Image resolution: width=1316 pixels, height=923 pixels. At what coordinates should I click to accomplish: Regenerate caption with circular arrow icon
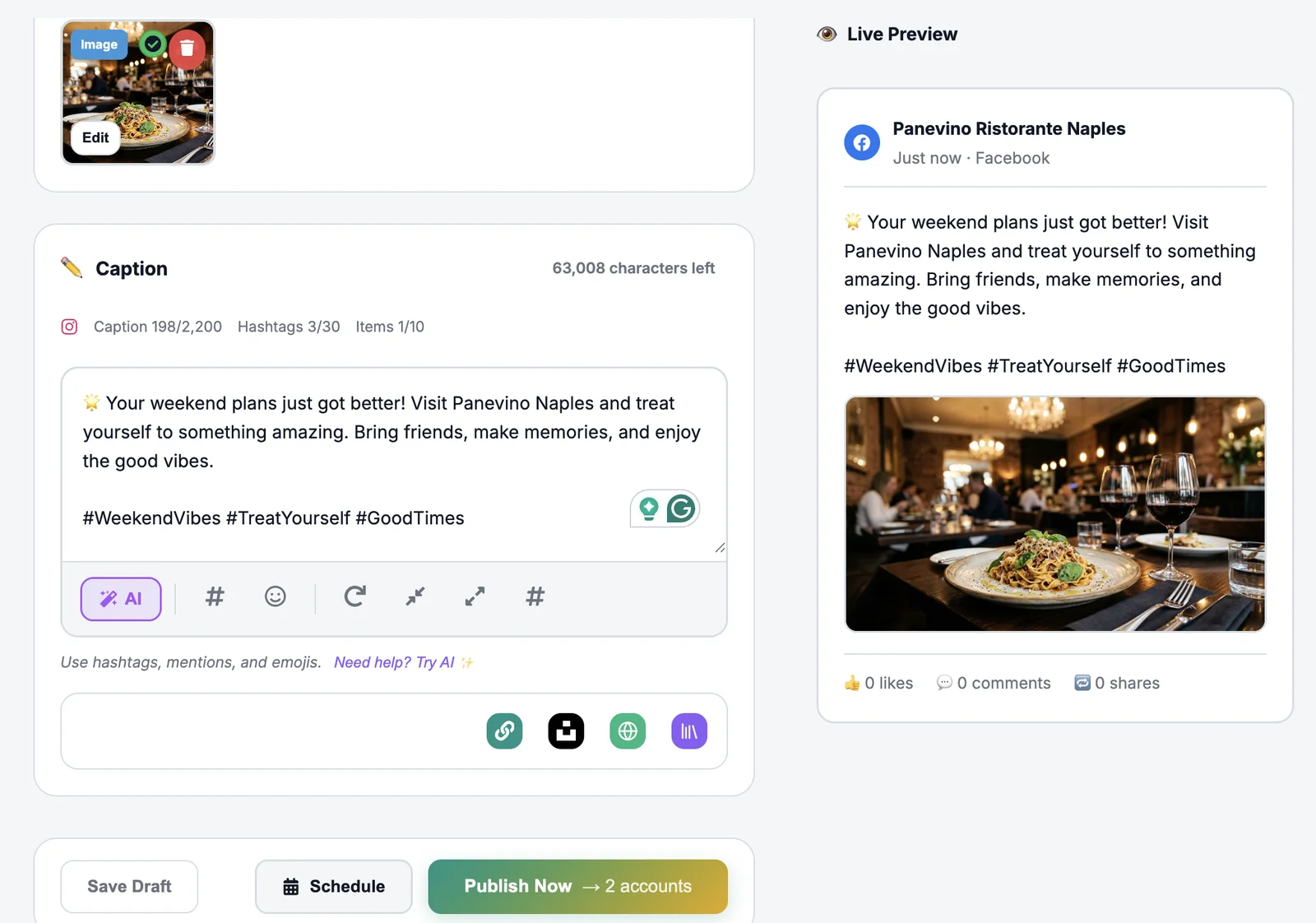click(x=354, y=596)
